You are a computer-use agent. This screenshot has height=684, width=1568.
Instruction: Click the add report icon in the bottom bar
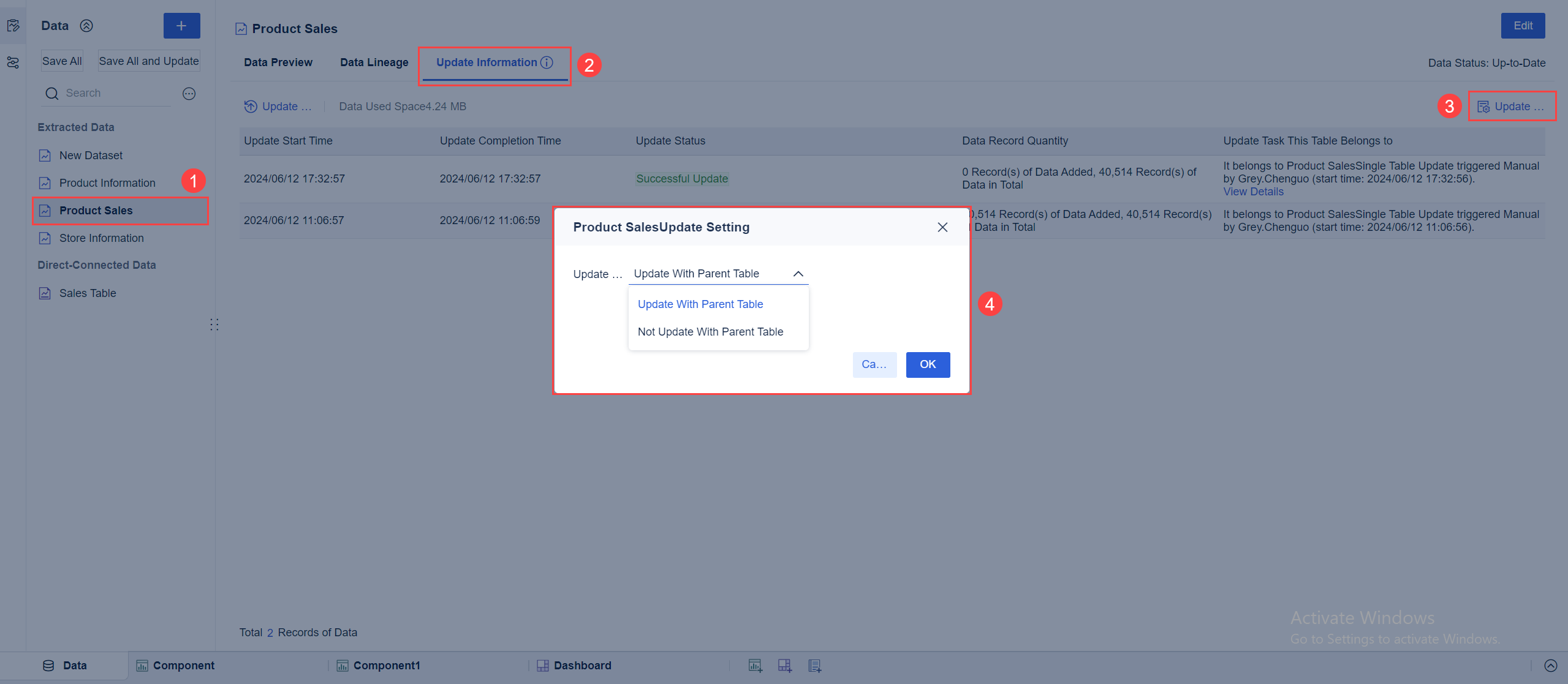pyautogui.click(x=814, y=666)
